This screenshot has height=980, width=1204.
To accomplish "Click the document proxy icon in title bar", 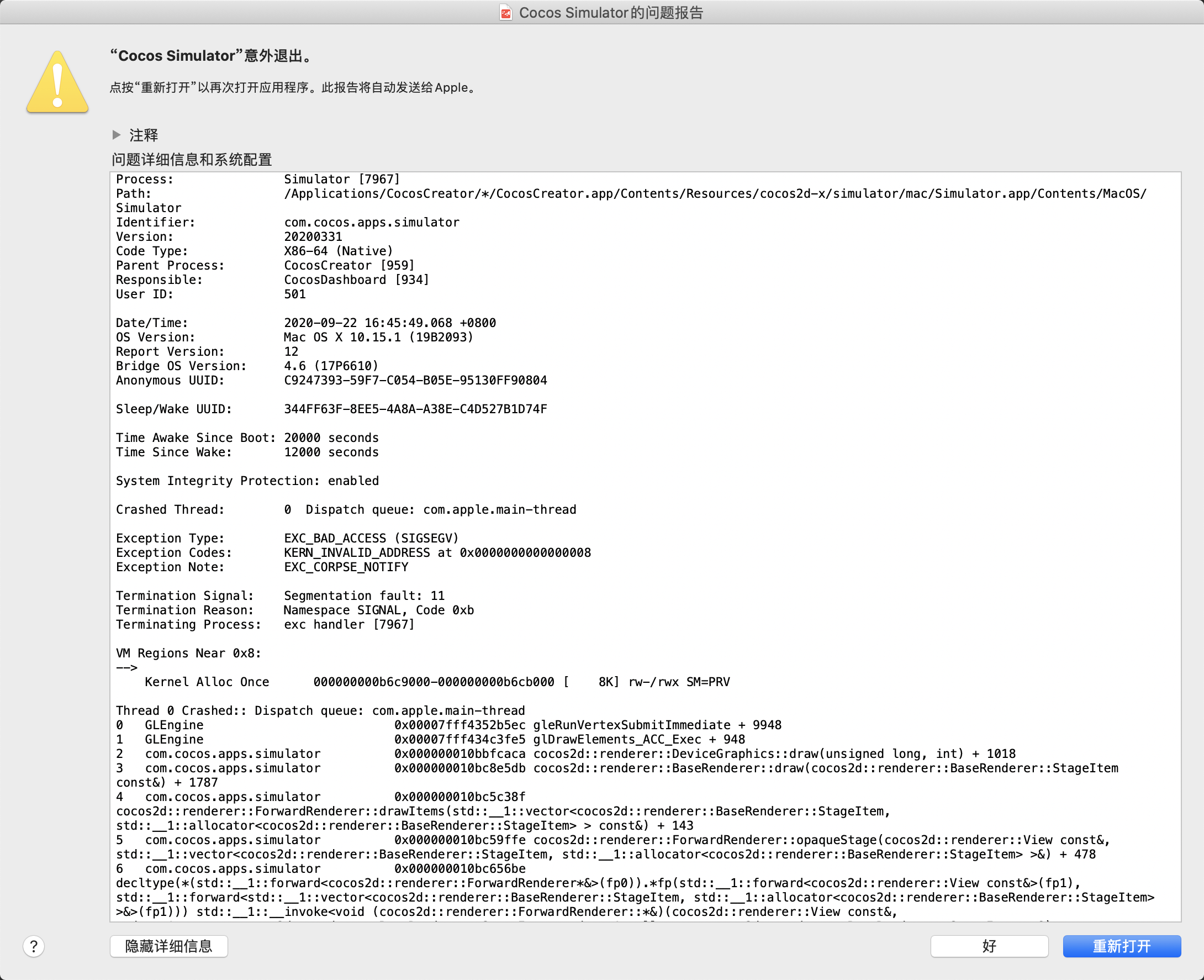I will point(505,12).
